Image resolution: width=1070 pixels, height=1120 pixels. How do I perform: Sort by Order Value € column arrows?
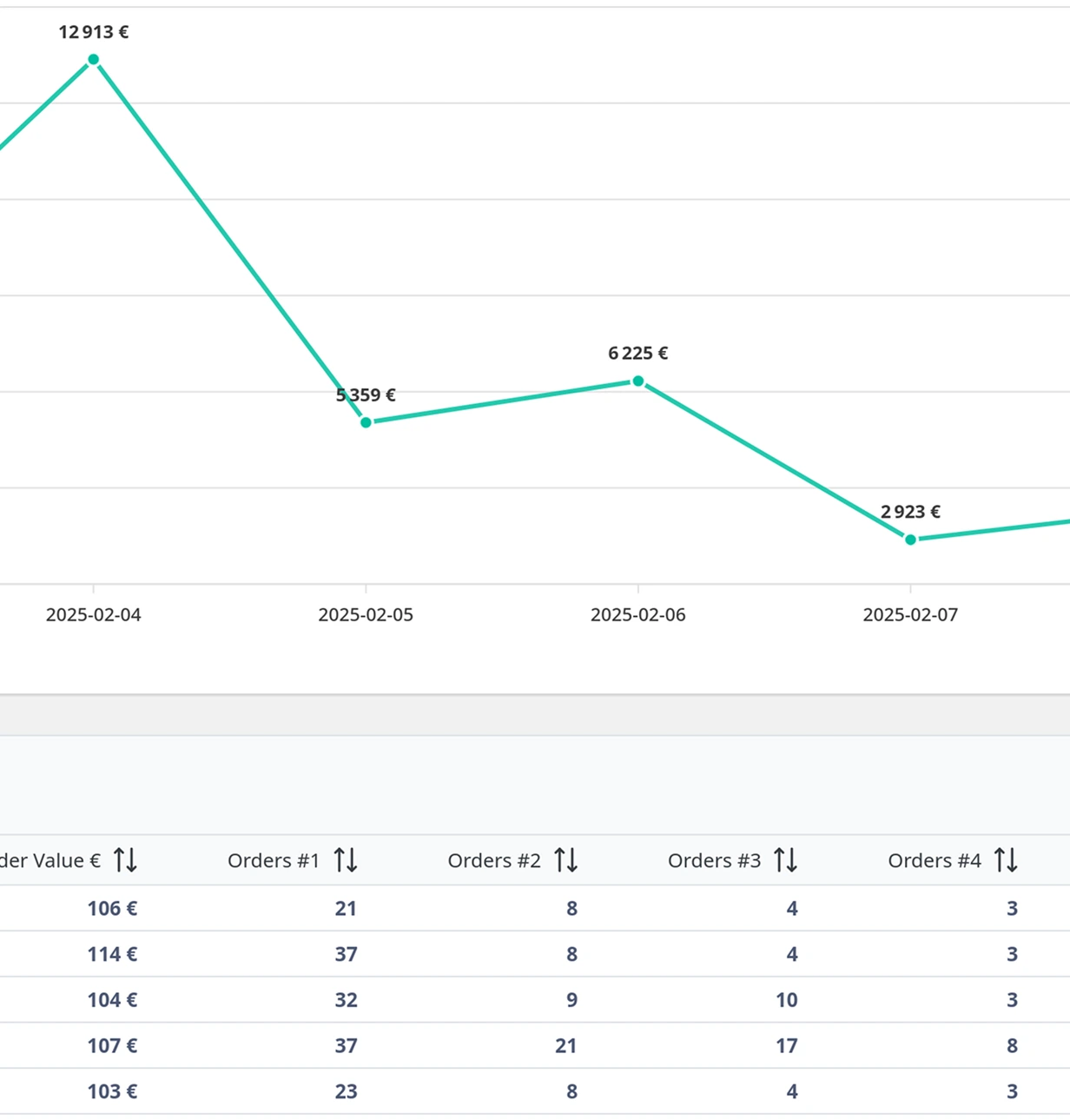coord(125,860)
